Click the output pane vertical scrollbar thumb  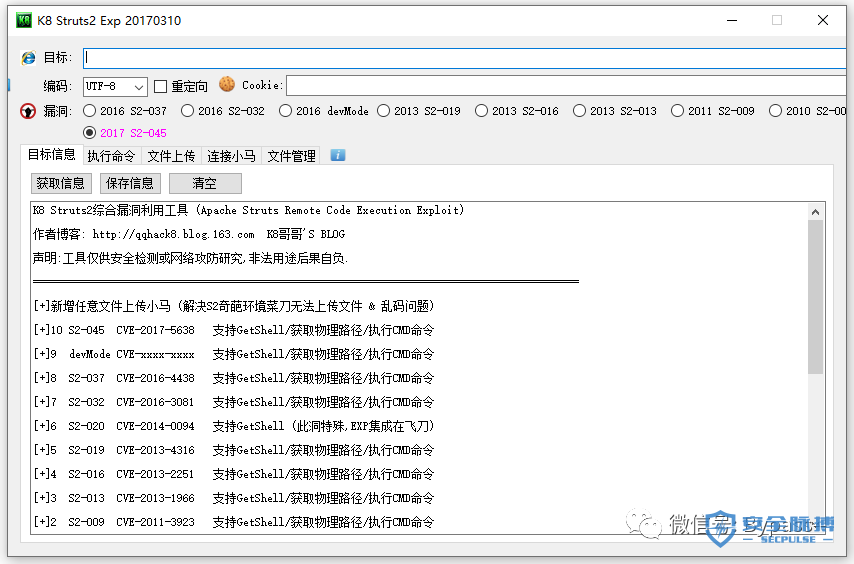click(x=815, y=297)
